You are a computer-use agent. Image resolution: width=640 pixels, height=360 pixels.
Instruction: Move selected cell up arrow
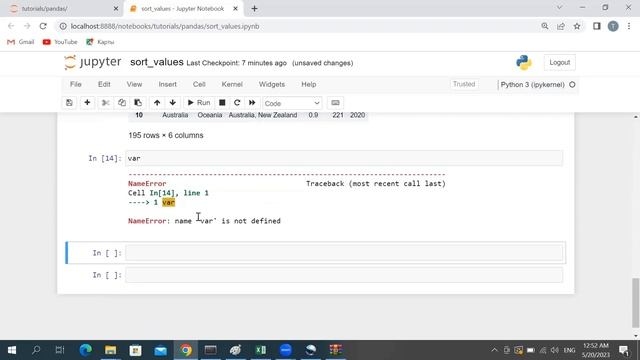pos(157,103)
